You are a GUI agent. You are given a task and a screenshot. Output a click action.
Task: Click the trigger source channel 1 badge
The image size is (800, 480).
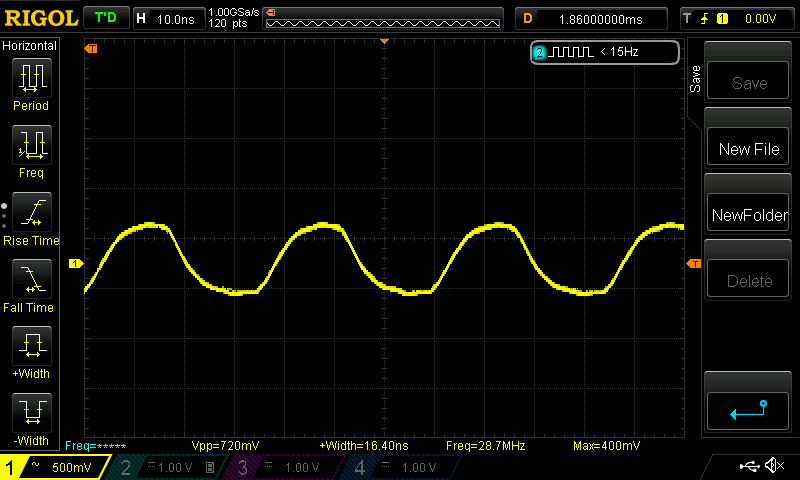click(x=722, y=19)
